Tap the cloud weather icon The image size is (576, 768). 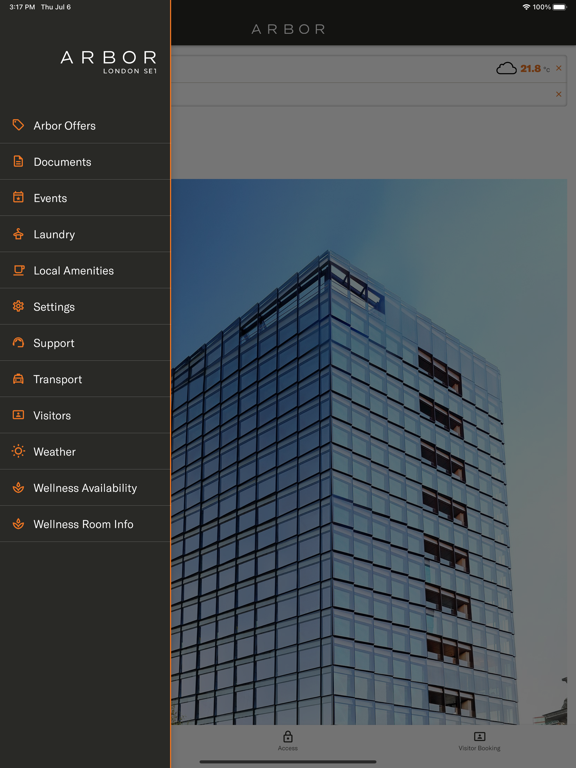506,68
